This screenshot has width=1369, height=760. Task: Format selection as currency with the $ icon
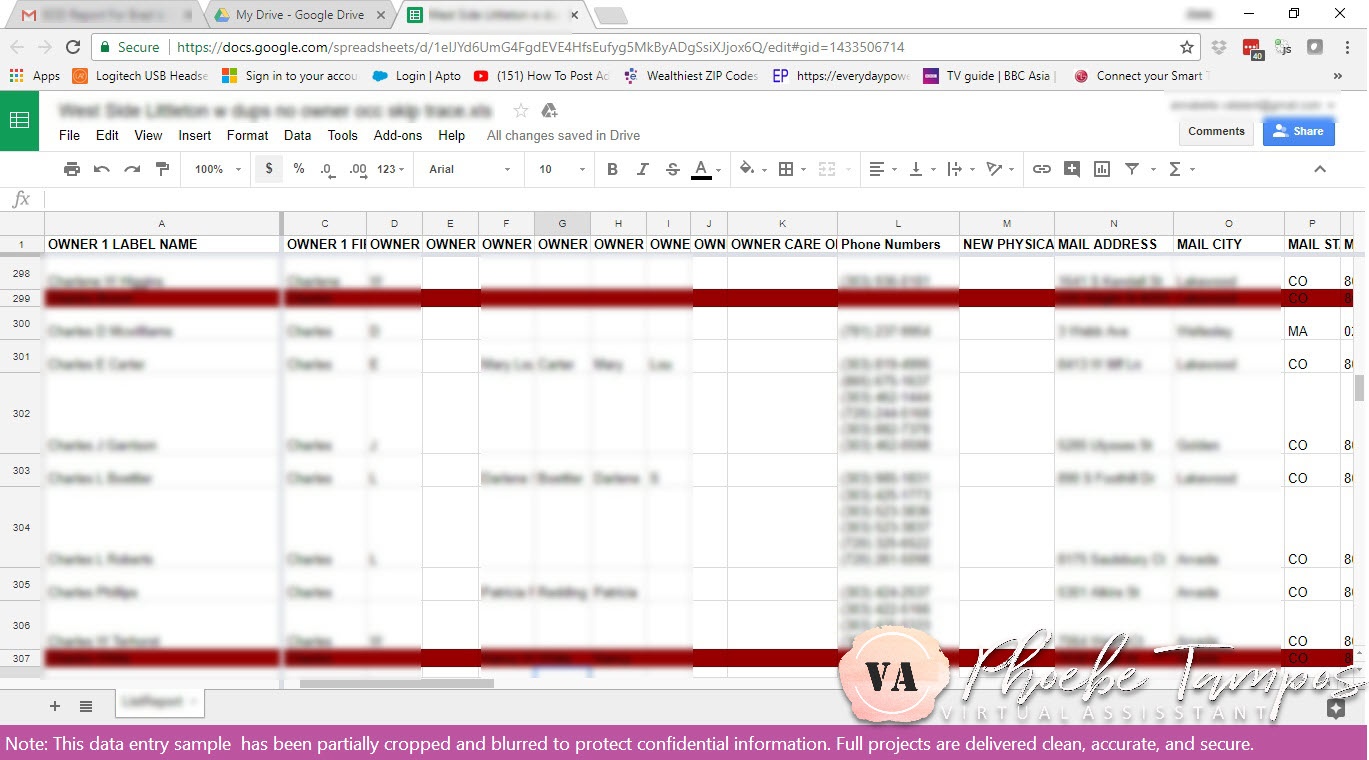[x=268, y=169]
